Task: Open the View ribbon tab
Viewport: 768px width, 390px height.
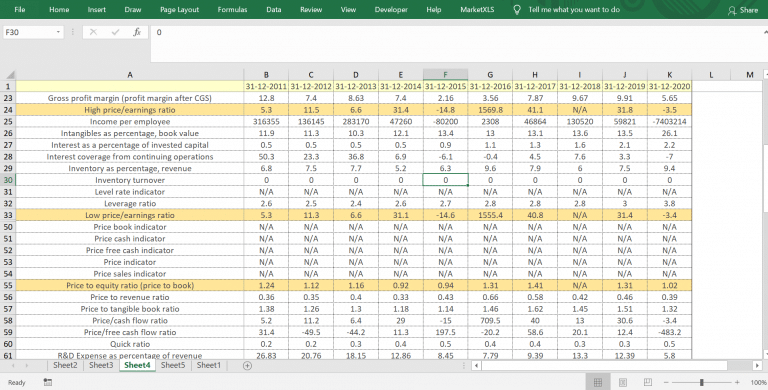Action: 348,9
